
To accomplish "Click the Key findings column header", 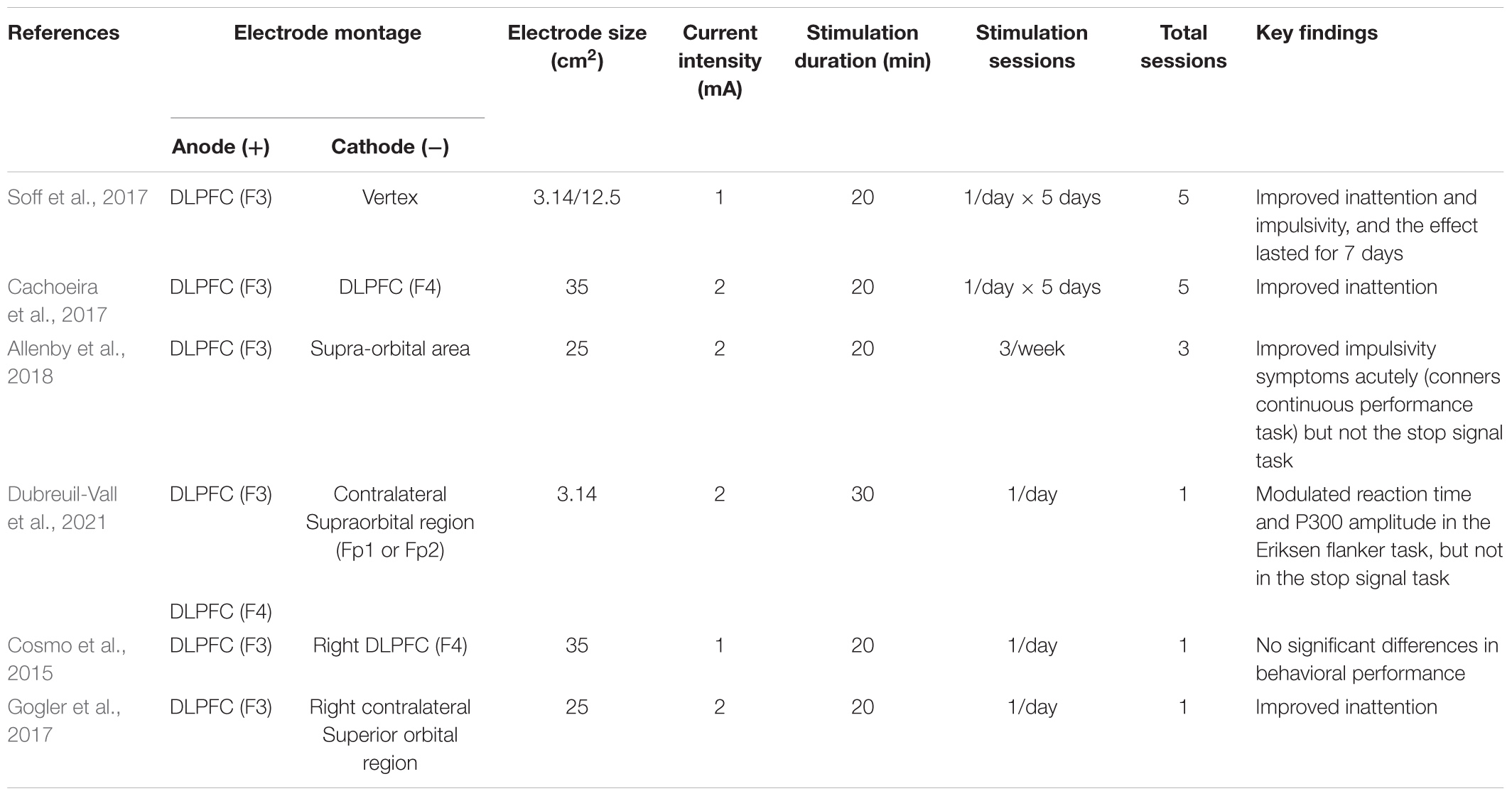I will [x=1317, y=33].
